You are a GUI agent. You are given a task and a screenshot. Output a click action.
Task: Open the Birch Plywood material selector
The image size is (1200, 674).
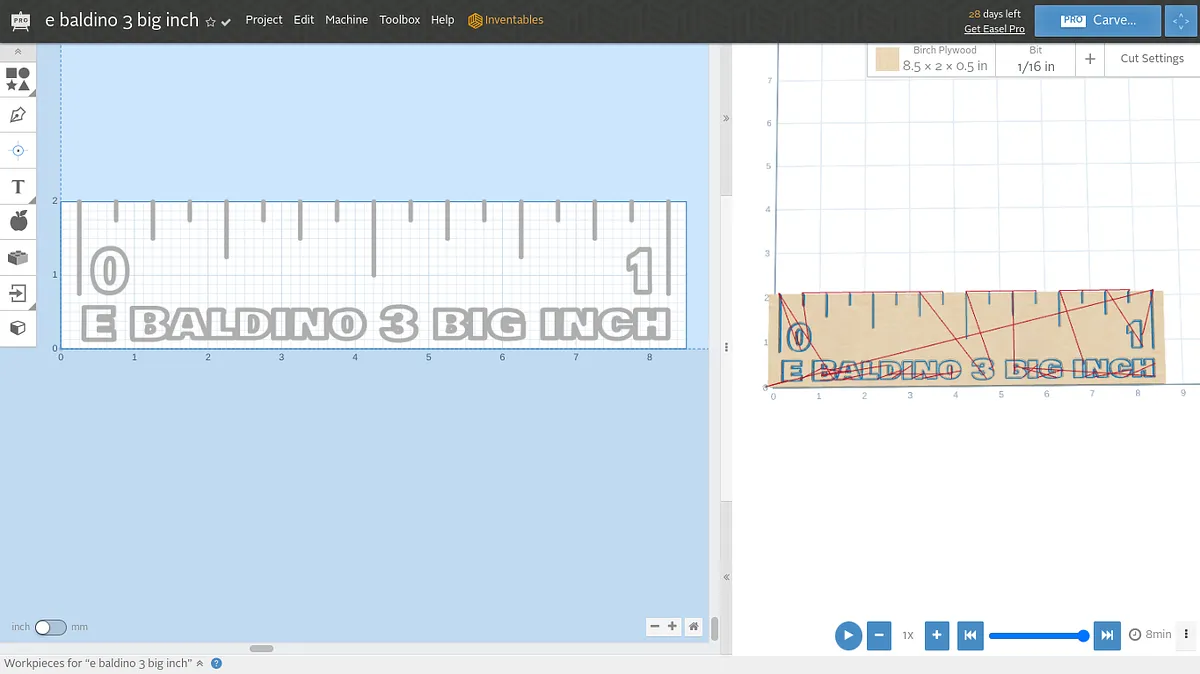click(x=932, y=59)
